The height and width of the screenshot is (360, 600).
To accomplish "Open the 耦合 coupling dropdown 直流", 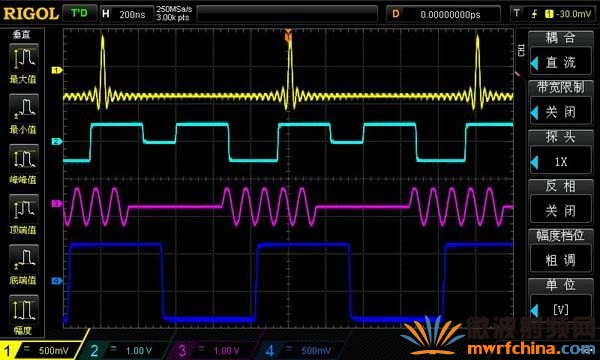I will [560, 62].
